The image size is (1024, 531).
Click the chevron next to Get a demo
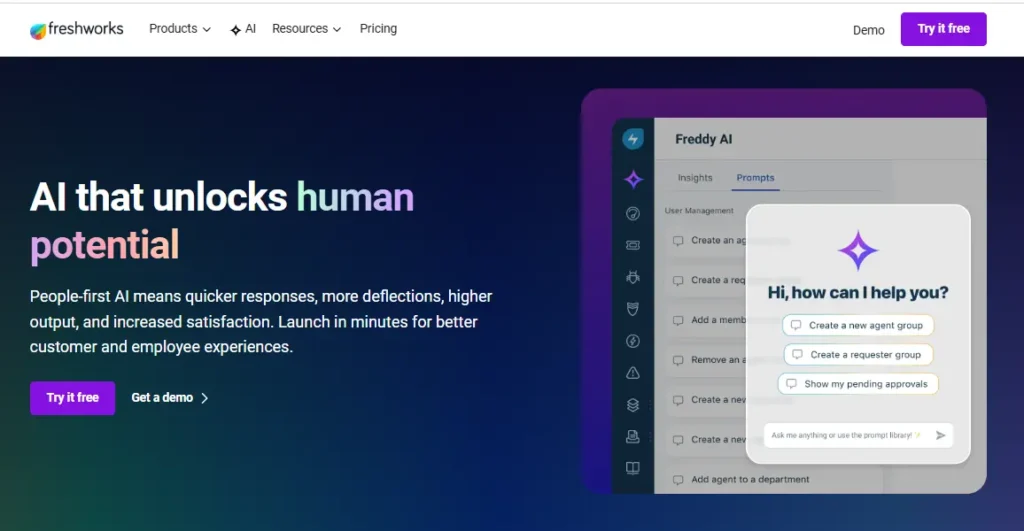pos(205,398)
